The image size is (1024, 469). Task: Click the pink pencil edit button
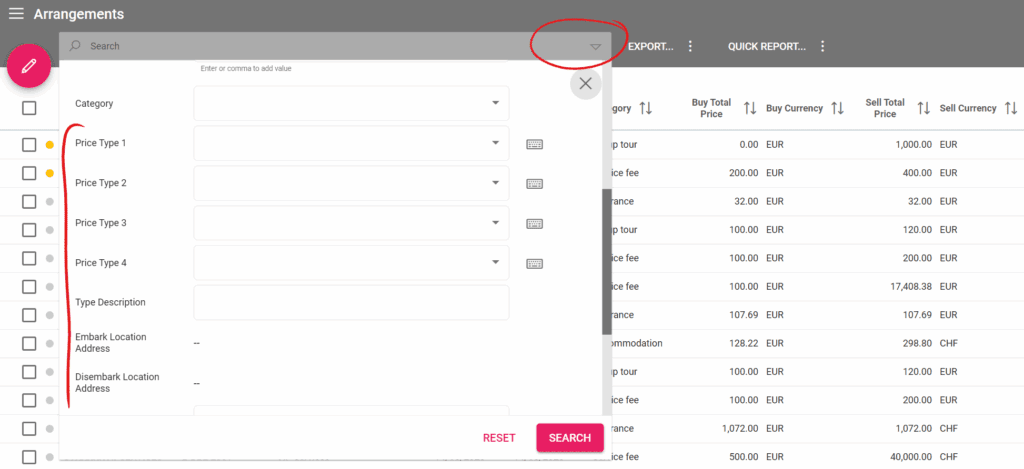pos(29,66)
